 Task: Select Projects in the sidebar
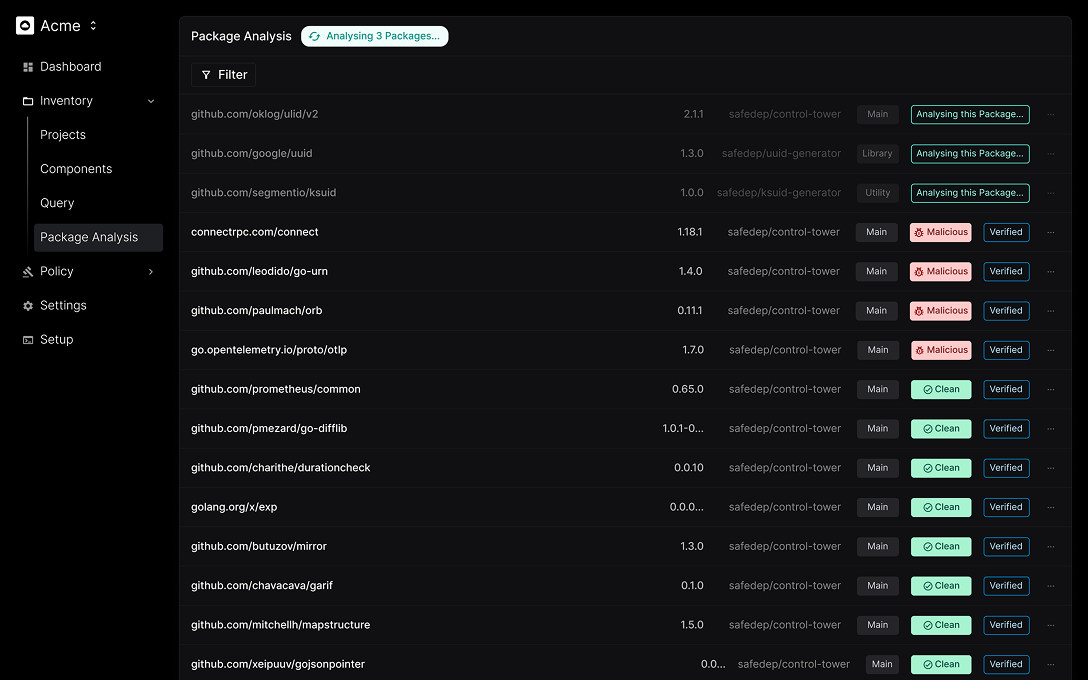coord(62,133)
